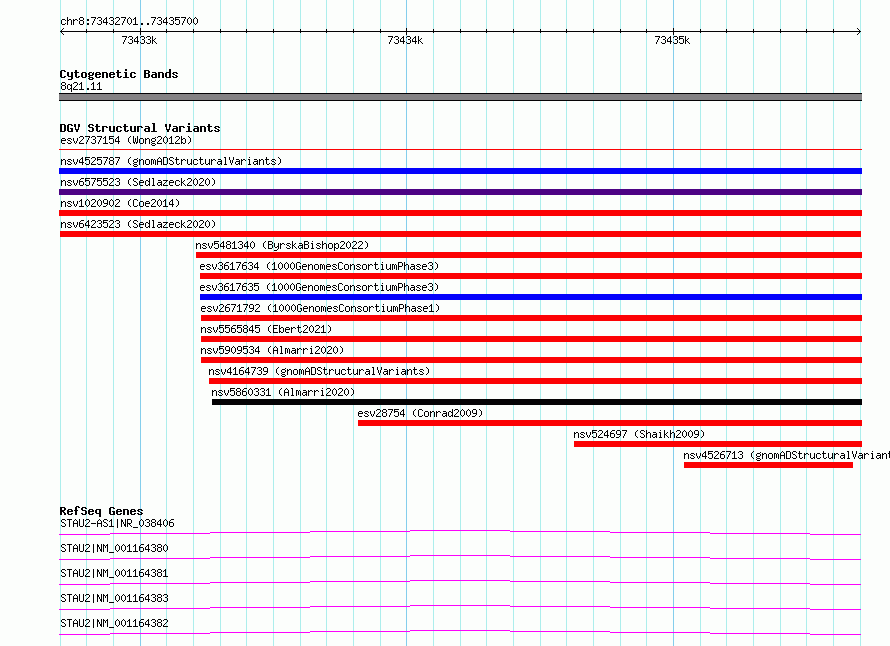Select the STAU2|NM_001164380 transcript label
Viewport: 890px width, 646px height.
(x=114, y=548)
